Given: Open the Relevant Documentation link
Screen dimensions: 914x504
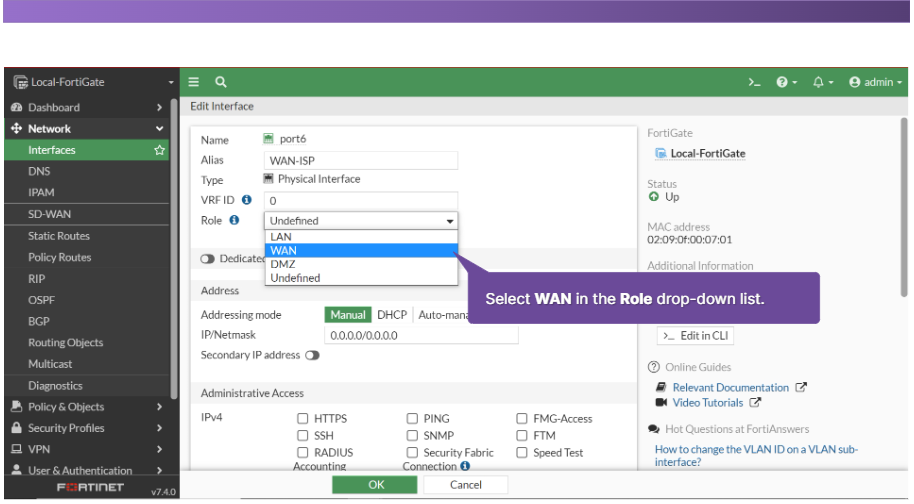Looking at the screenshot, I should click(x=730, y=387).
